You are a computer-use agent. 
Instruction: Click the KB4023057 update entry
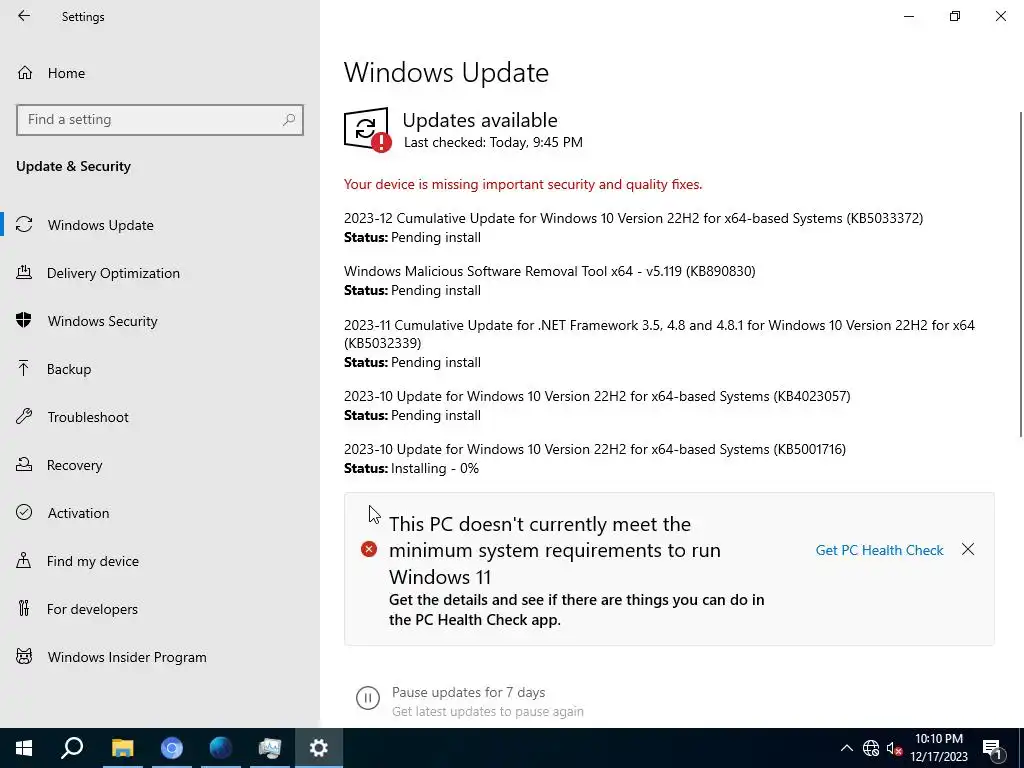(x=597, y=396)
